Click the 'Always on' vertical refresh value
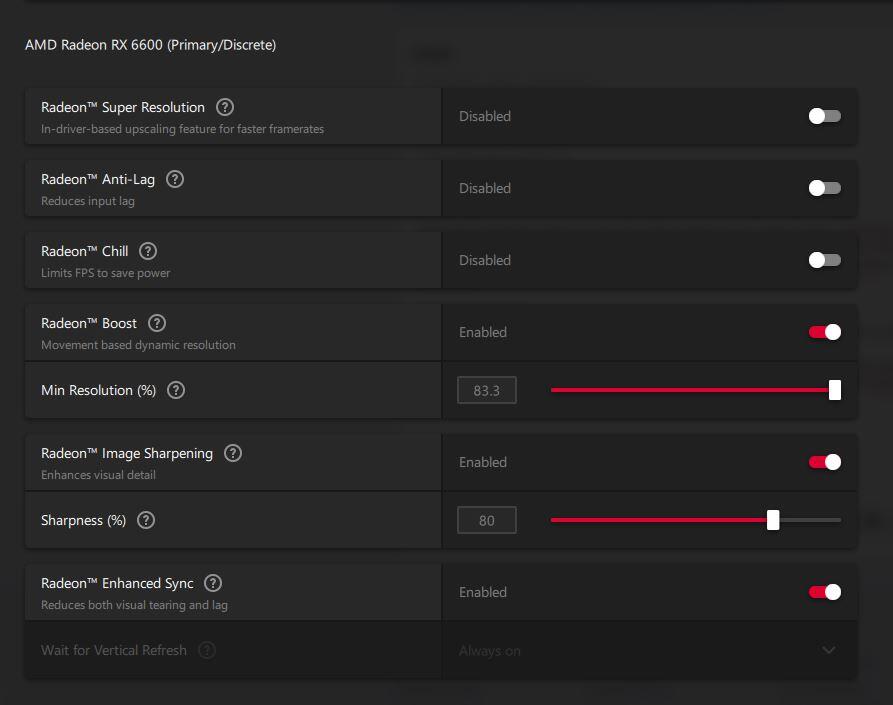The height and width of the screenshot is (705, 893). click(490, 650)
